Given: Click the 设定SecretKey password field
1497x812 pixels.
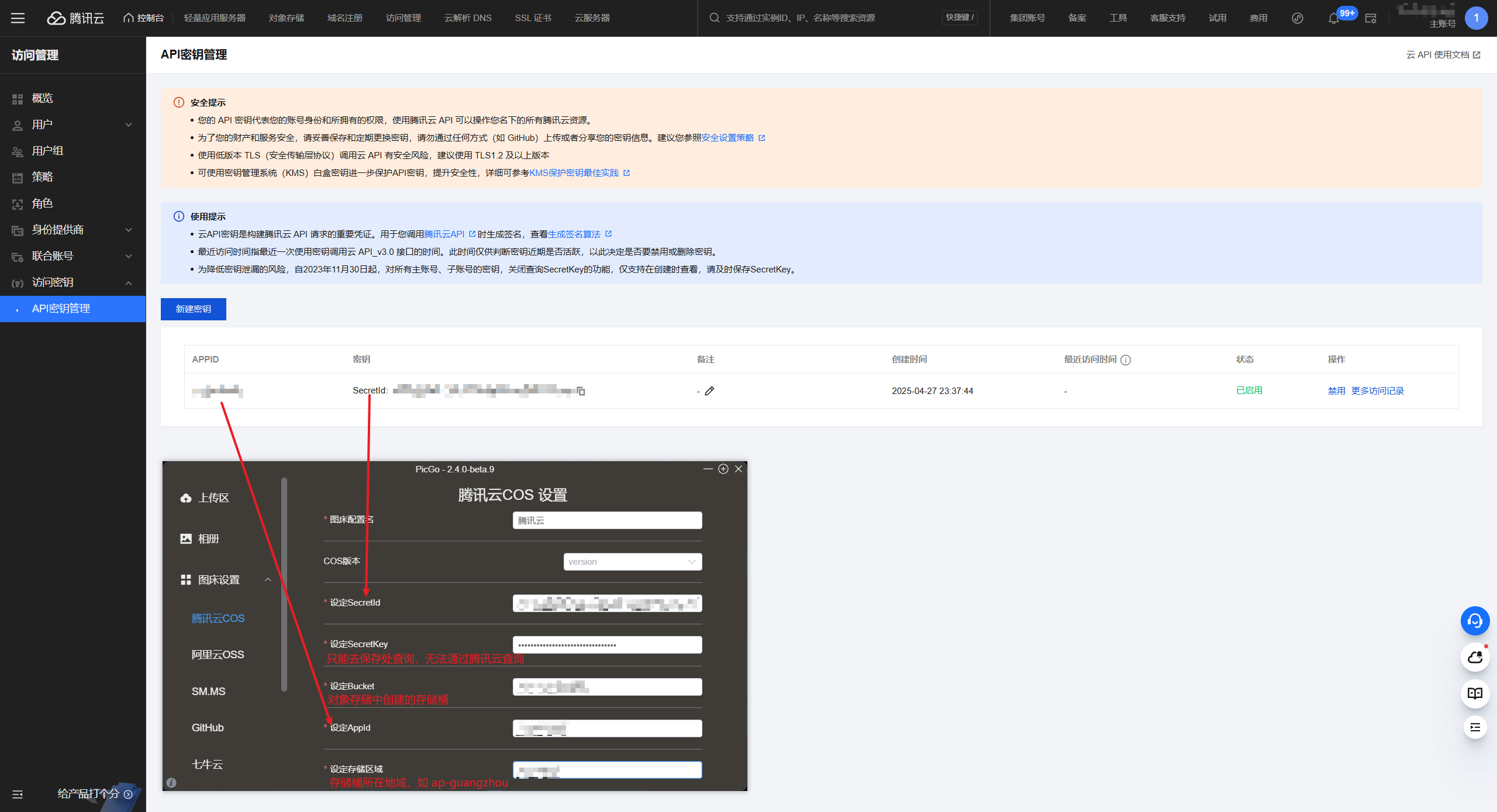Looking at the screenshot, I should point(607,645).
